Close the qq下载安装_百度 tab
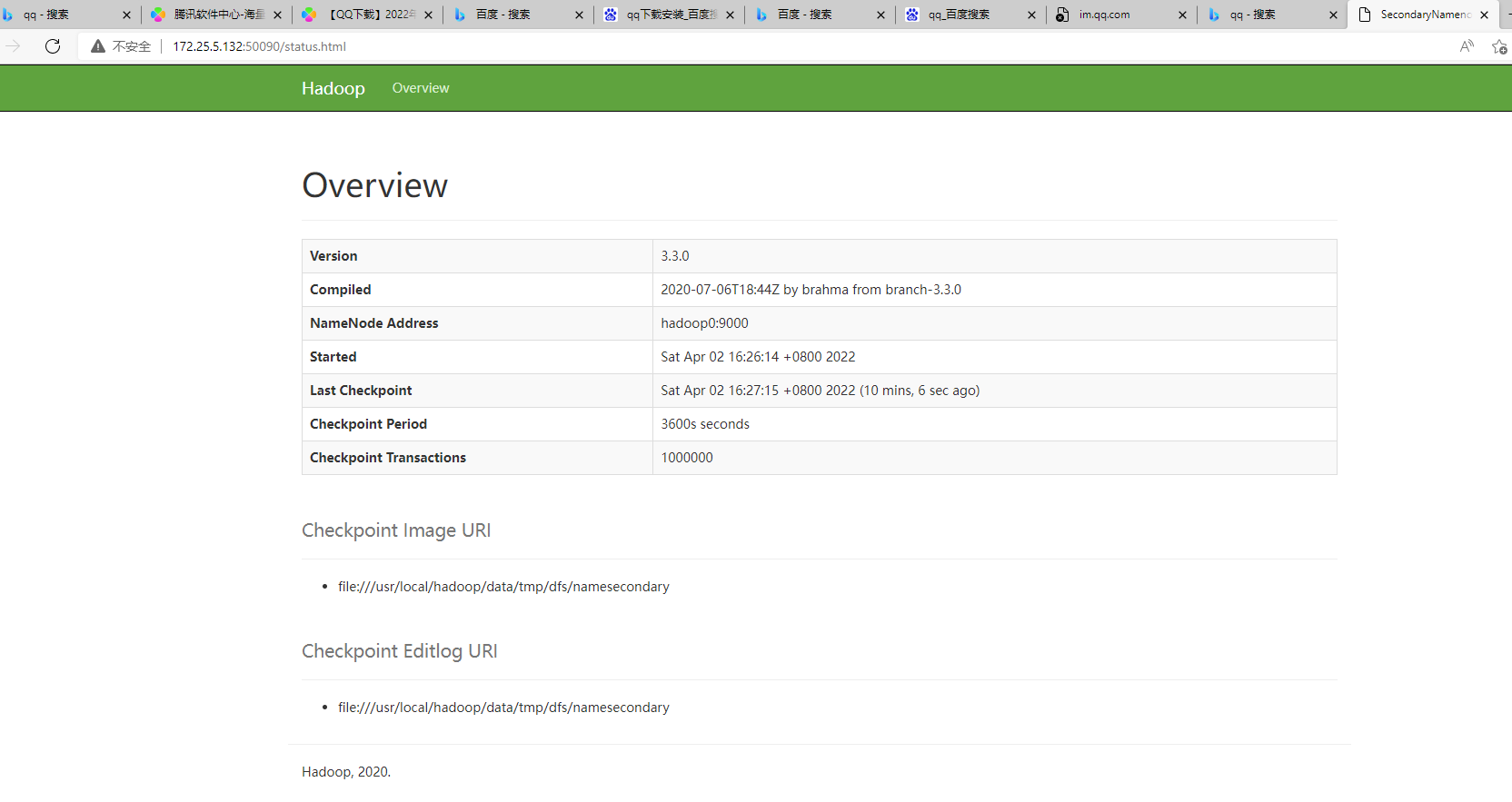The height and width of the screenshot is (802, 1512). [x=730, y=15]
